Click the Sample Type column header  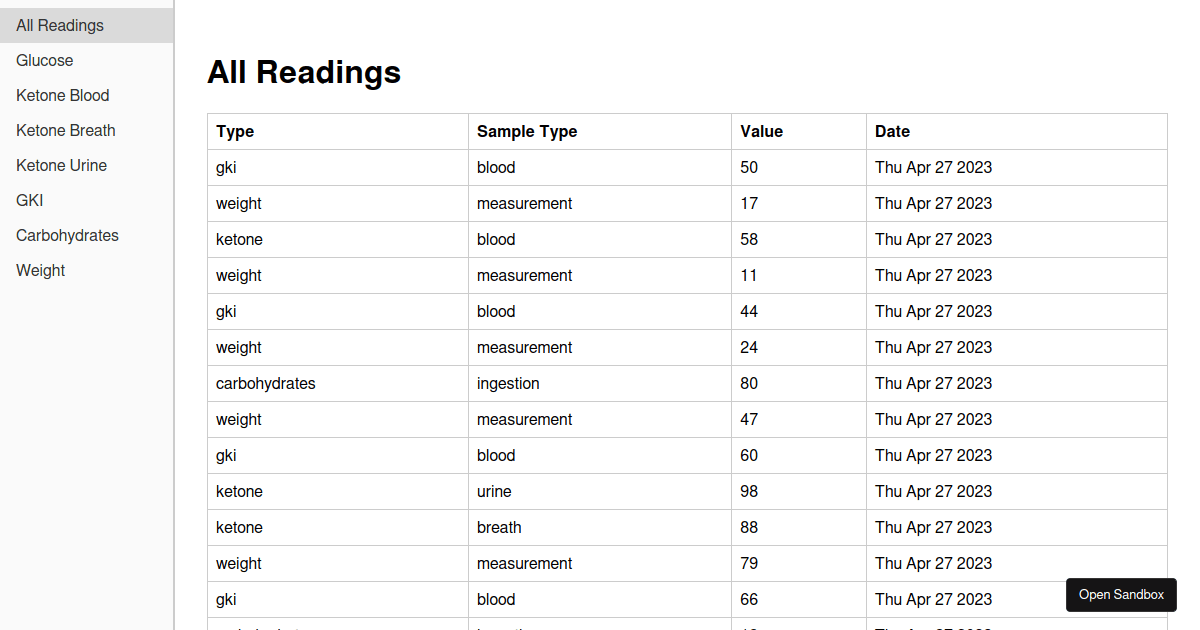click(x=527, y=131)
